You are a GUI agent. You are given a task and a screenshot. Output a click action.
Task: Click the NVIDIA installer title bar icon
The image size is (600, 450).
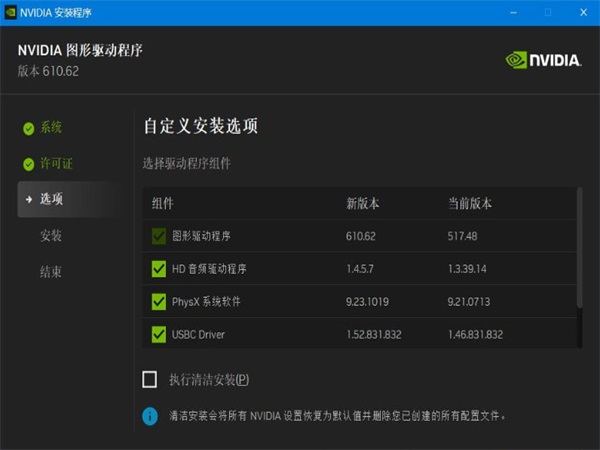(10, 12)
